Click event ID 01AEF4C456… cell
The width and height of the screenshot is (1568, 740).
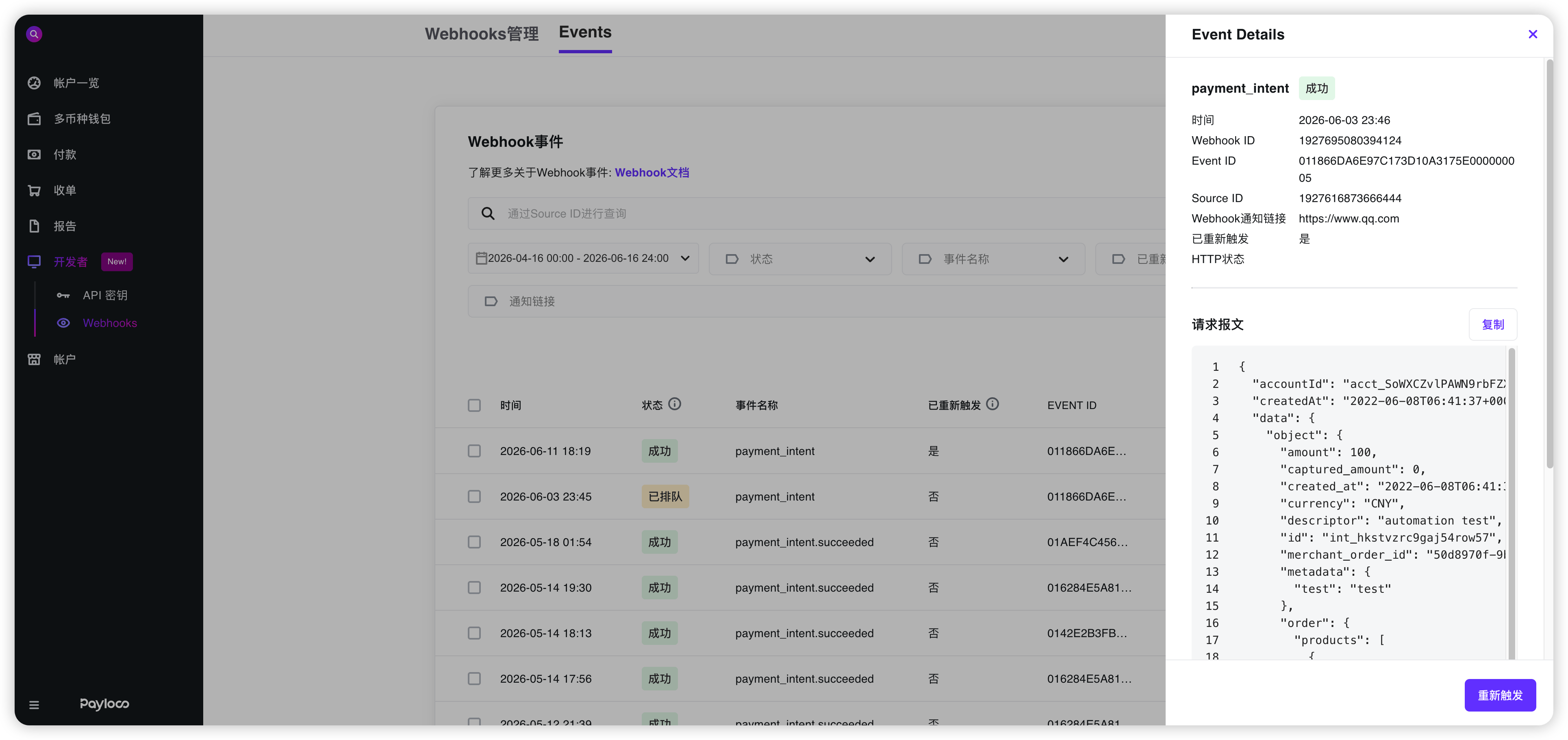click(1087, 542)
